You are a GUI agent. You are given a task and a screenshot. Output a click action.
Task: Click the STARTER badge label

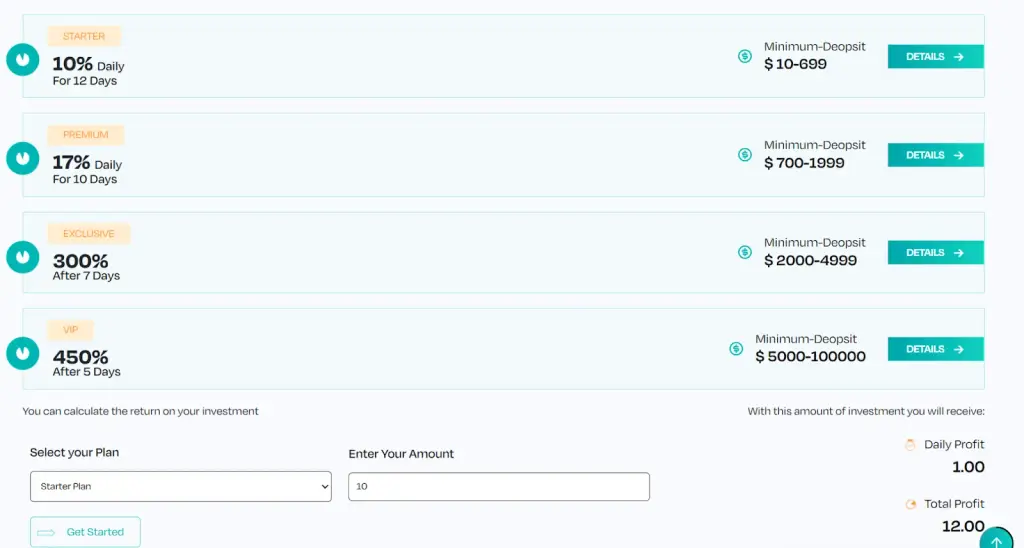[84, 36]
